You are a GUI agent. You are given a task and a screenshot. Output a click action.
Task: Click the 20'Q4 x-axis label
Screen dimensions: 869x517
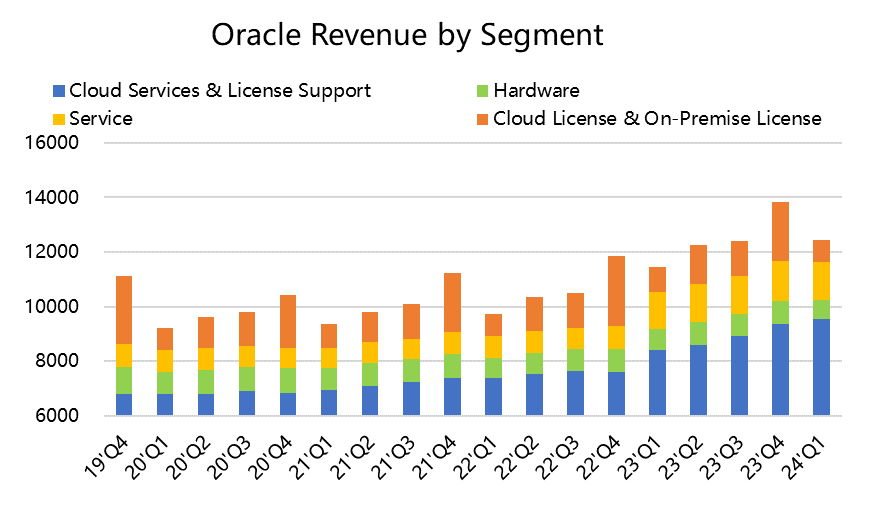click(271, 457)
